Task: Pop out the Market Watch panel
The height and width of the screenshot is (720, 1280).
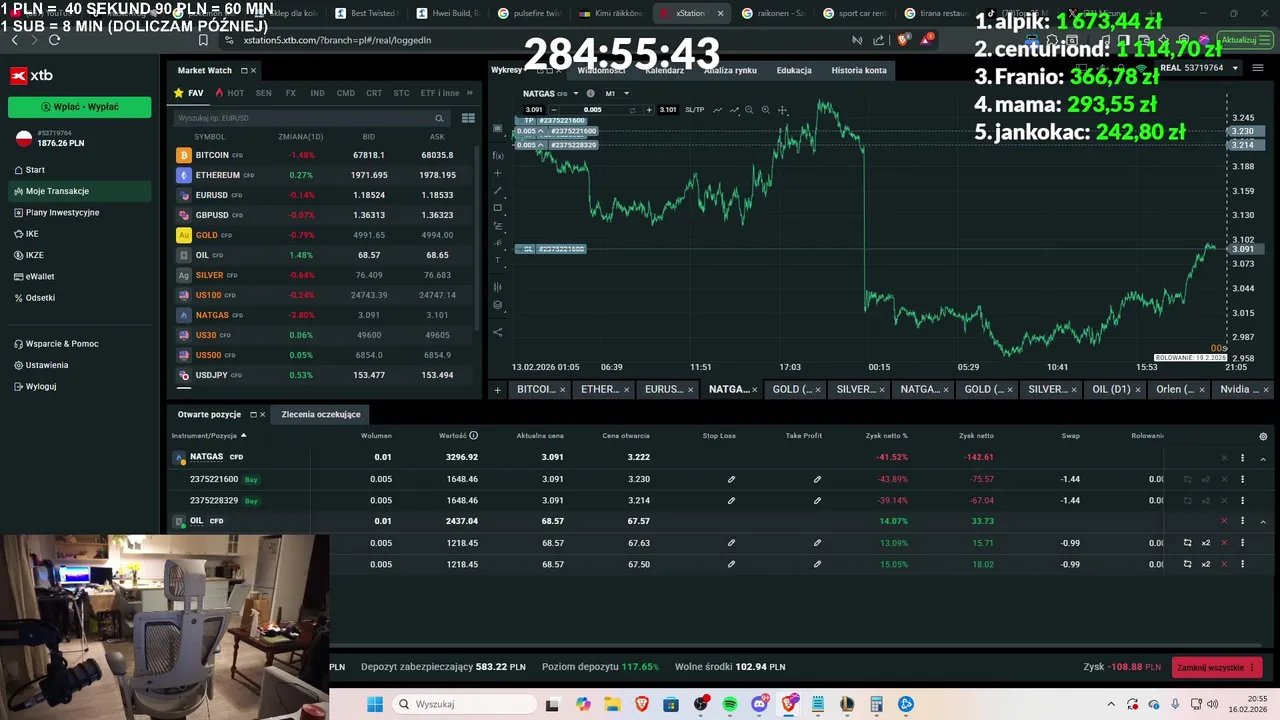Action: tap(243, 71)
